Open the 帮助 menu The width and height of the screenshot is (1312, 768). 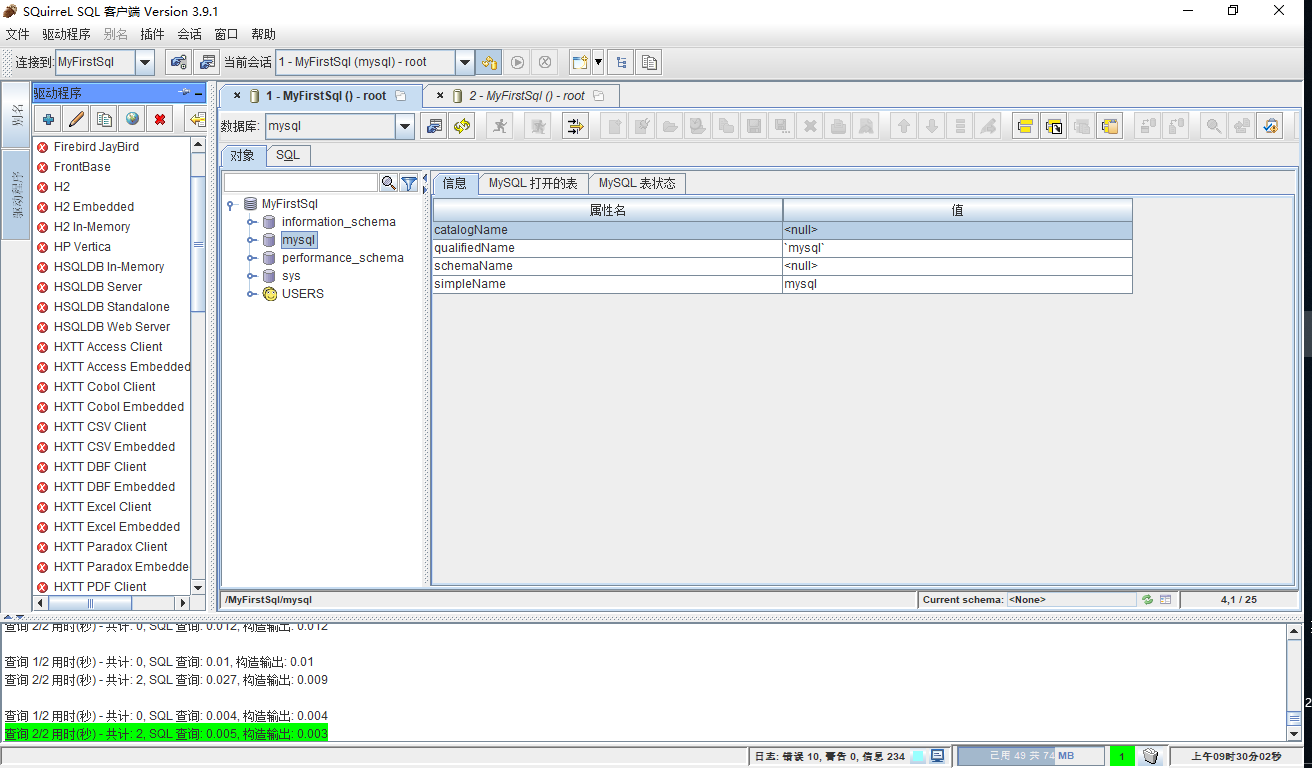pos(263,34)
